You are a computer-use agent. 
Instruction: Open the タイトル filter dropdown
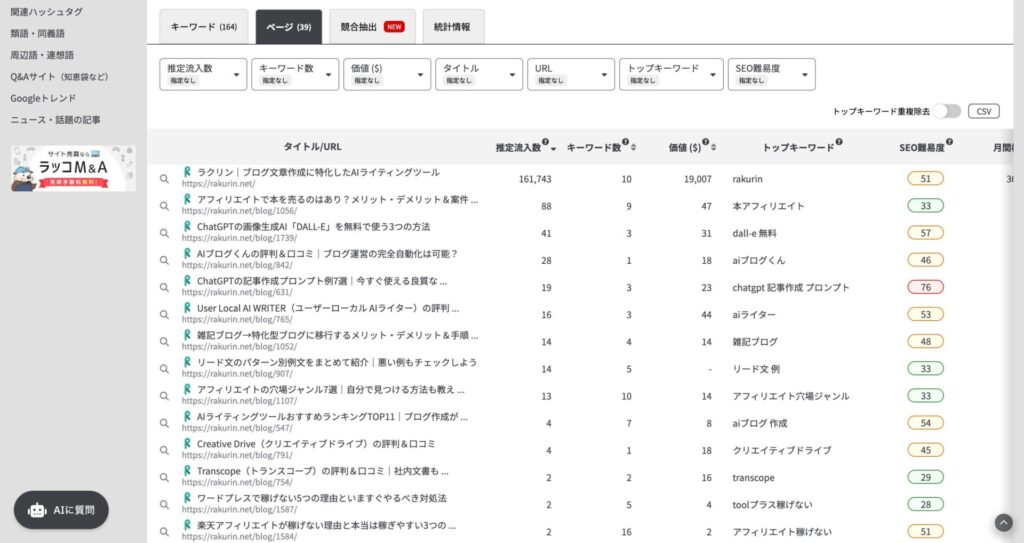(x=479, y=74)
